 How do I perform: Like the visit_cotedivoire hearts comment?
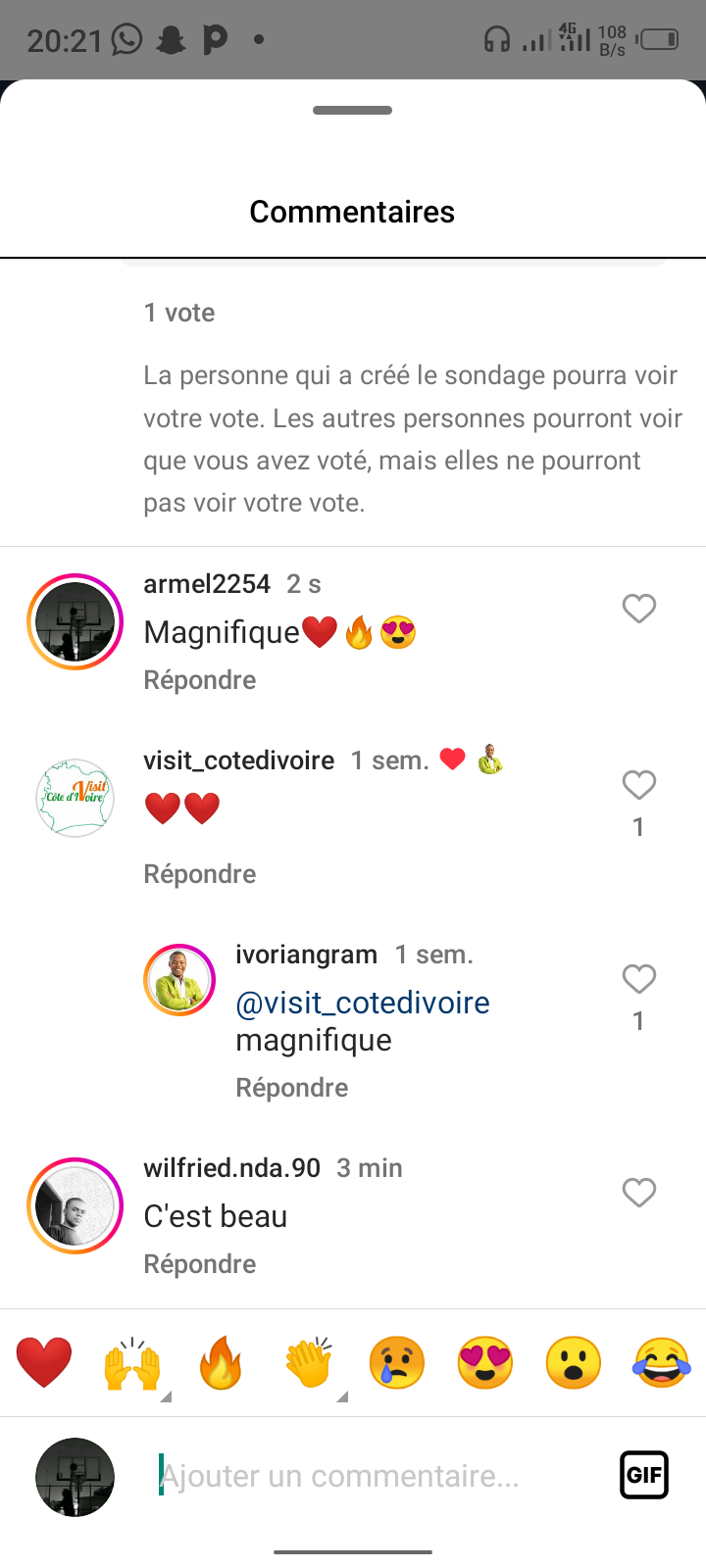pyautogui.click(x=639, y=785)
